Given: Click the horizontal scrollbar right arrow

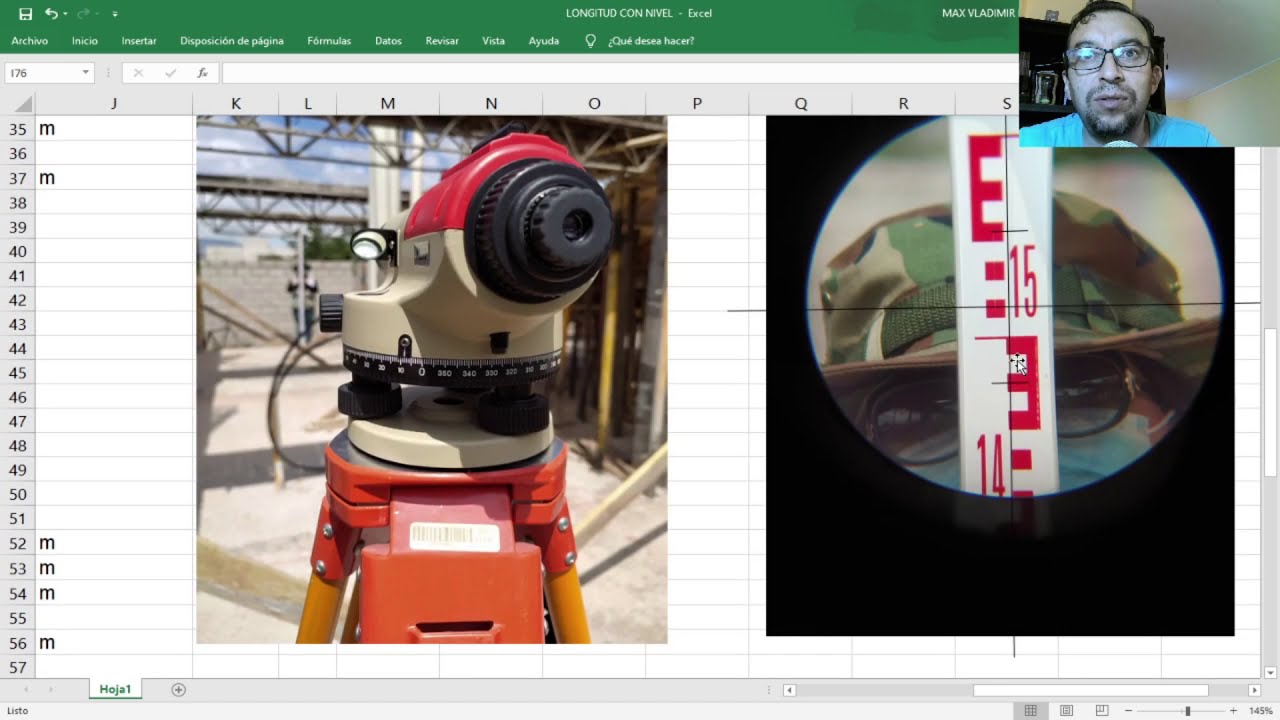Looking at the screenshot, I should coord(1254,690).
